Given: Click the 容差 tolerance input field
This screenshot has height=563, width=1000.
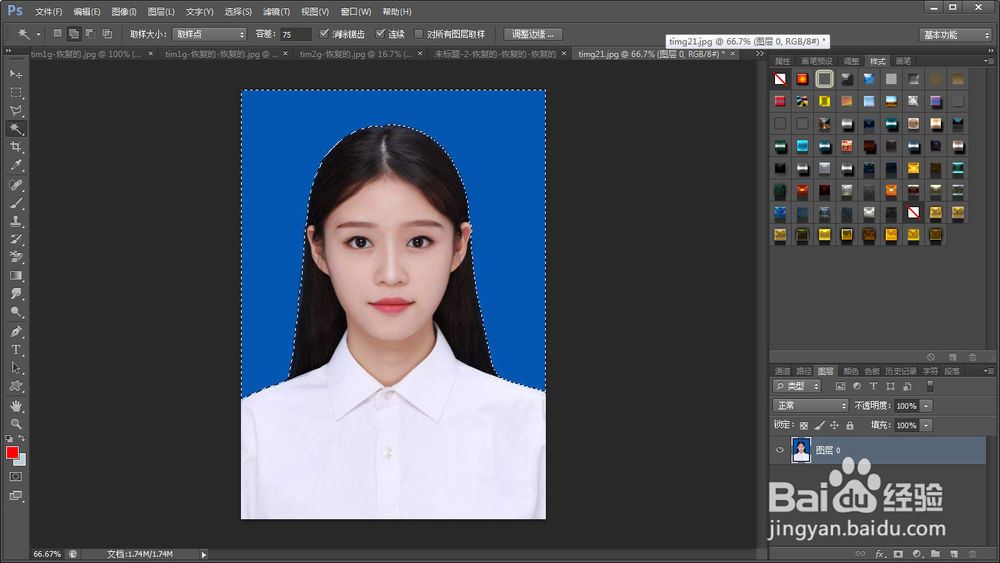Looking at the screenshot, I should [295, 34].
